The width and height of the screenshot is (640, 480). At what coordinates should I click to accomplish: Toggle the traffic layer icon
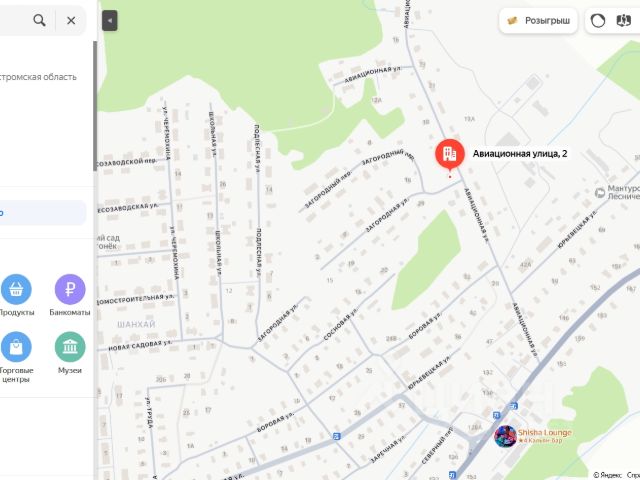(x=598, y=21)
